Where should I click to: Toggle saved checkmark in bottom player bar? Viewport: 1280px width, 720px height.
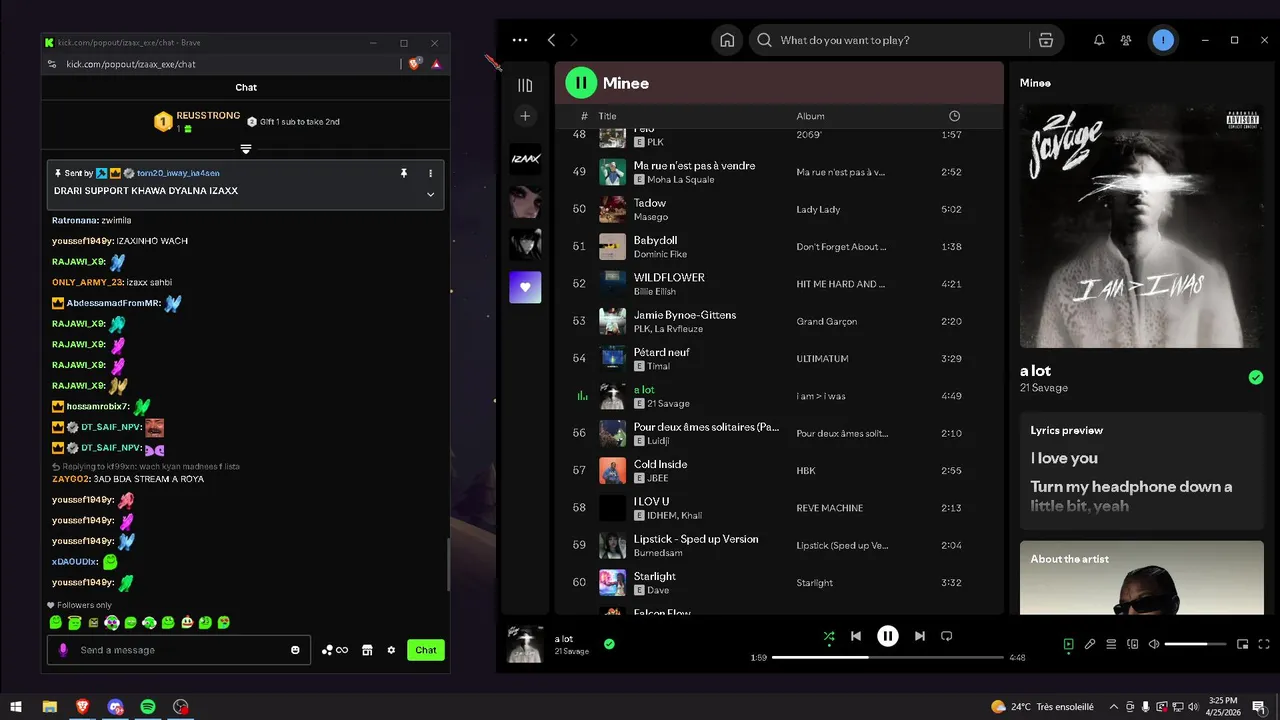pos(609,644)
